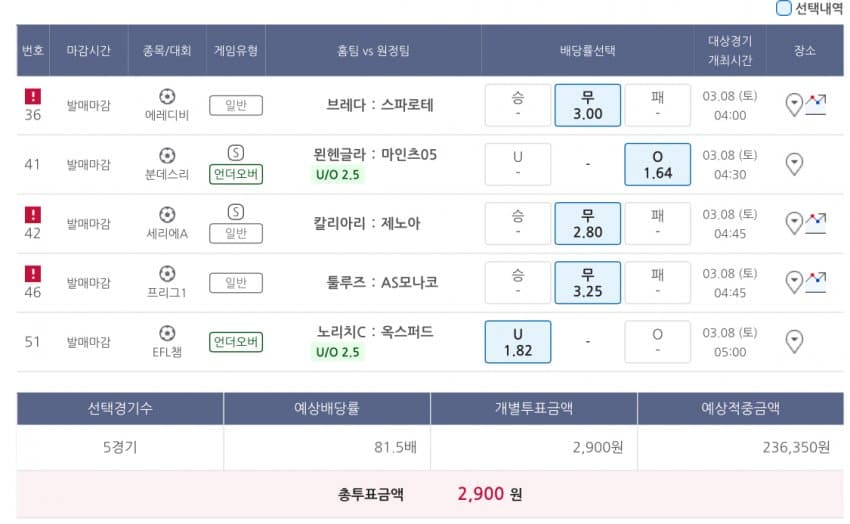
Task: Click location pin icon for match 51
Action: coord(794,341)
